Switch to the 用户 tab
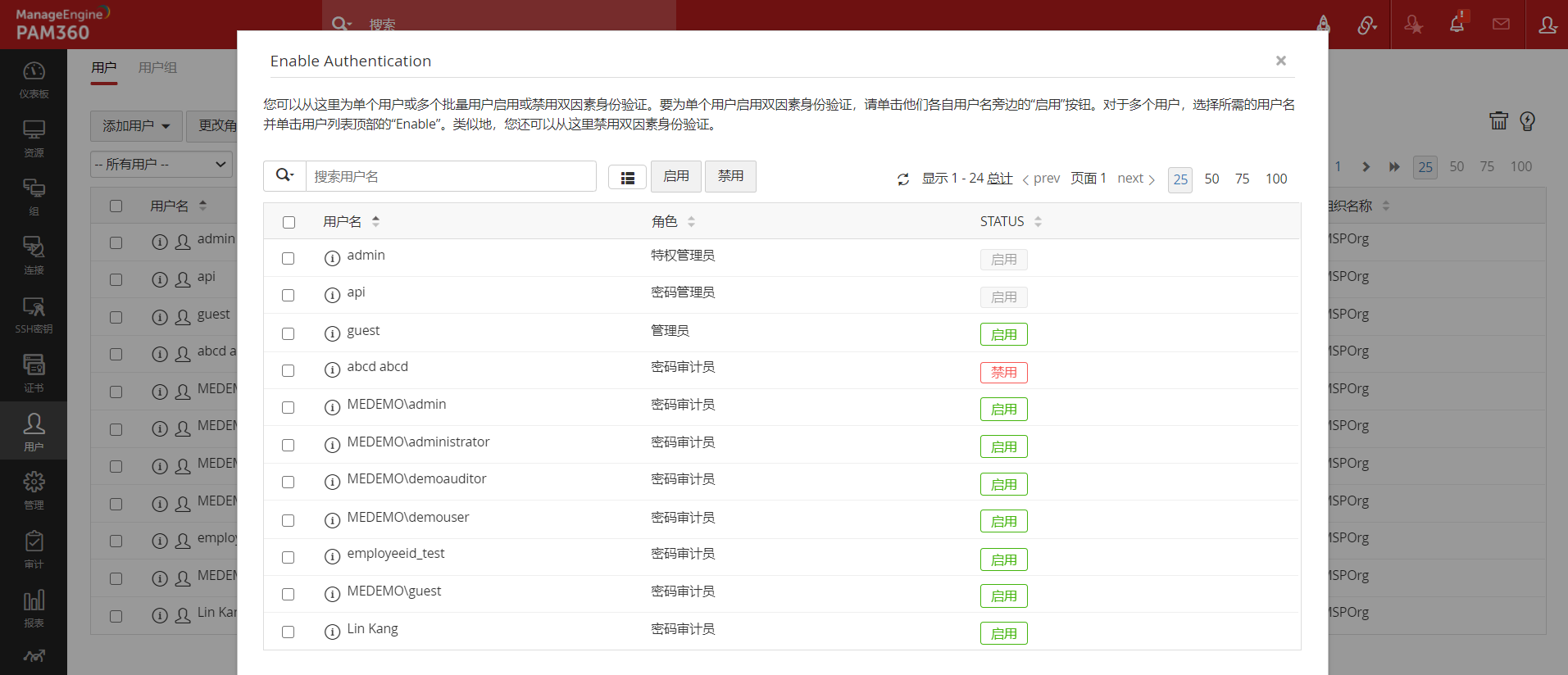Image resolution: width=1568 pixels, height=675 pixels. tap(104, 67)
